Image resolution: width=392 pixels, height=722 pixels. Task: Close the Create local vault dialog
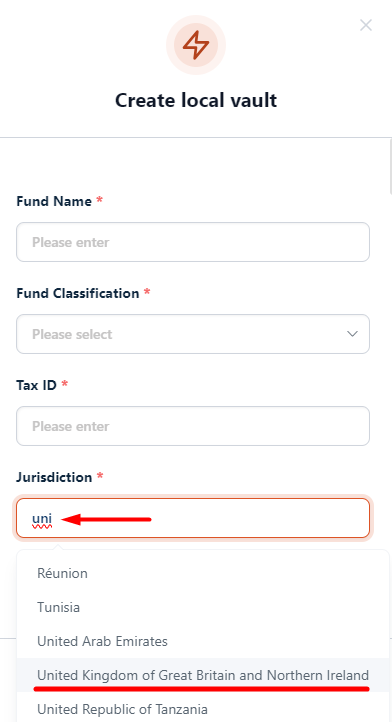pyautogui.click(x=366, y=25)
